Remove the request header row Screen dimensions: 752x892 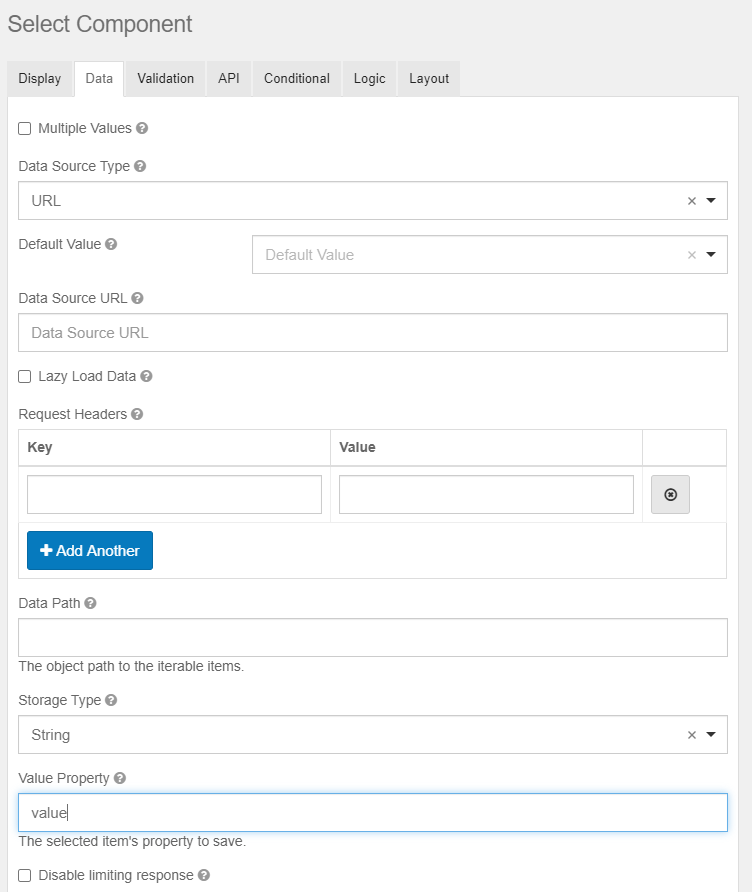670,494
